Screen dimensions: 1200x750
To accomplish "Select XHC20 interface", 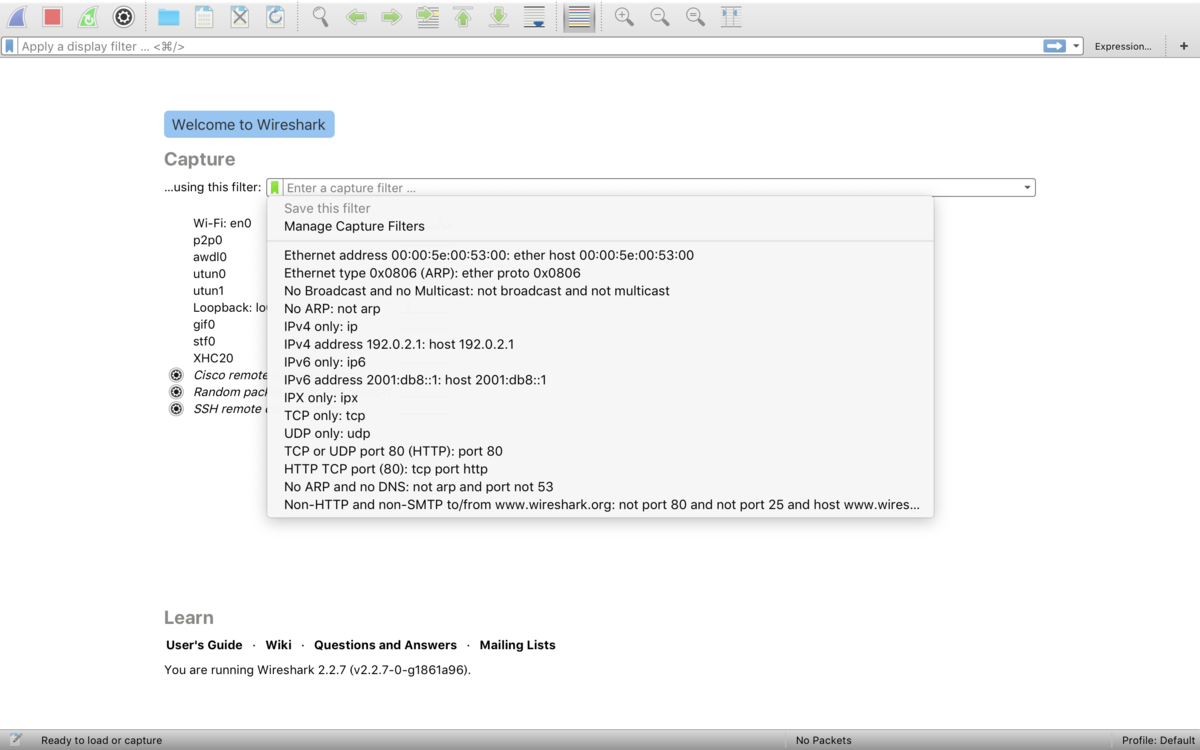I will tap(213, 358).
